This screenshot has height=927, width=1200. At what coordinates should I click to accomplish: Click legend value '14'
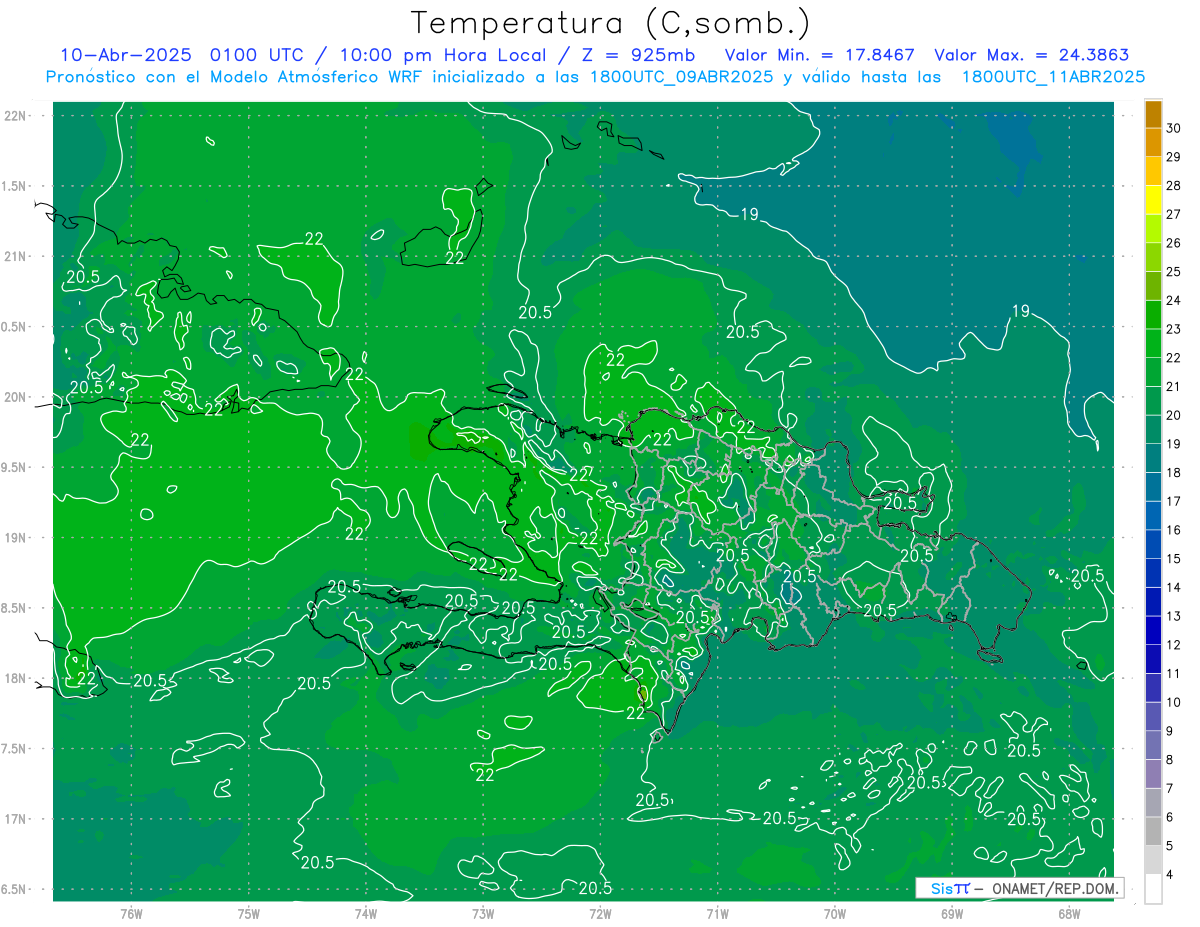coord(1174,588)
